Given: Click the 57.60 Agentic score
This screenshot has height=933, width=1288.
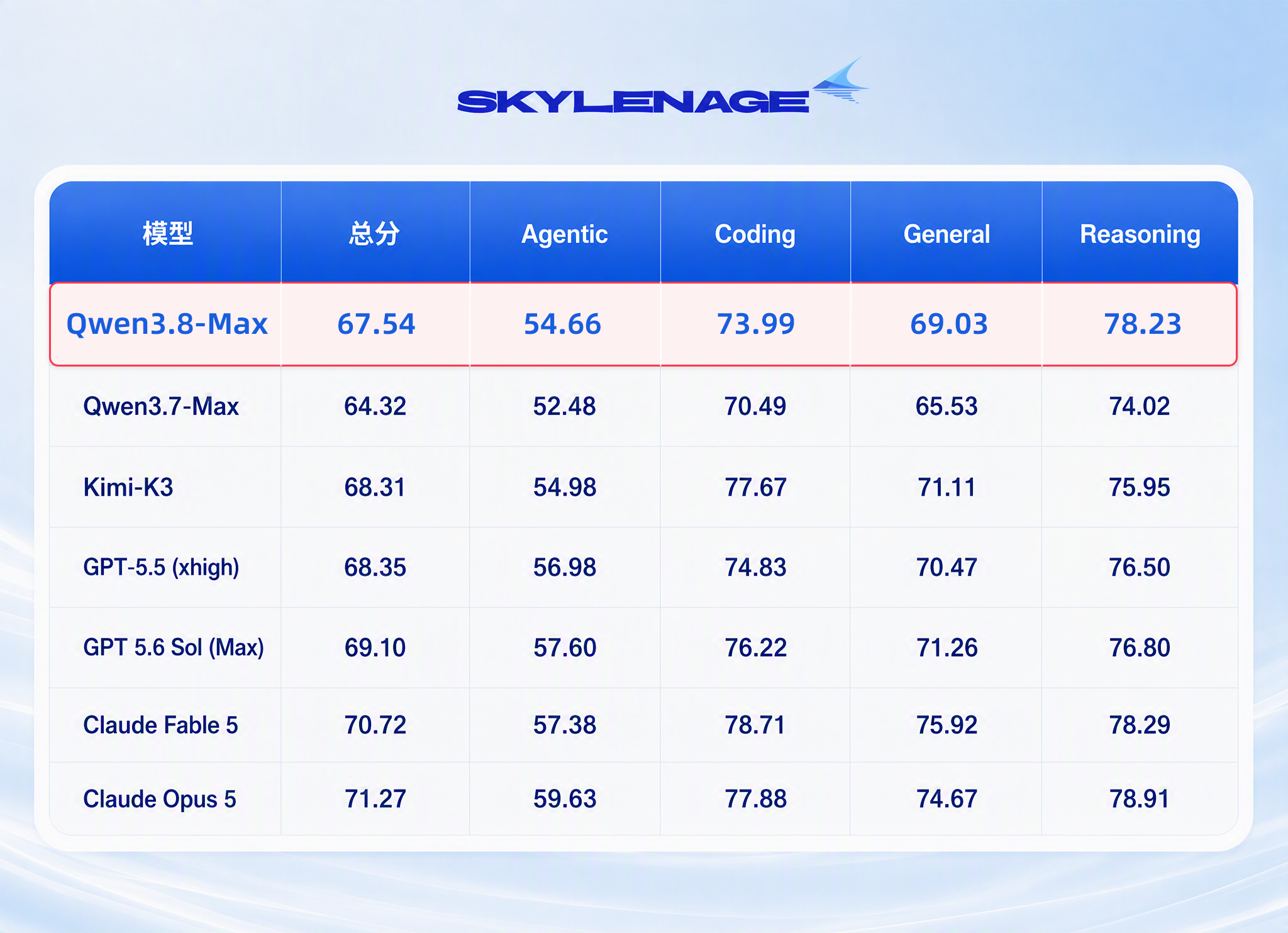Looking at the screenshot, I should [x=565, y=648].
